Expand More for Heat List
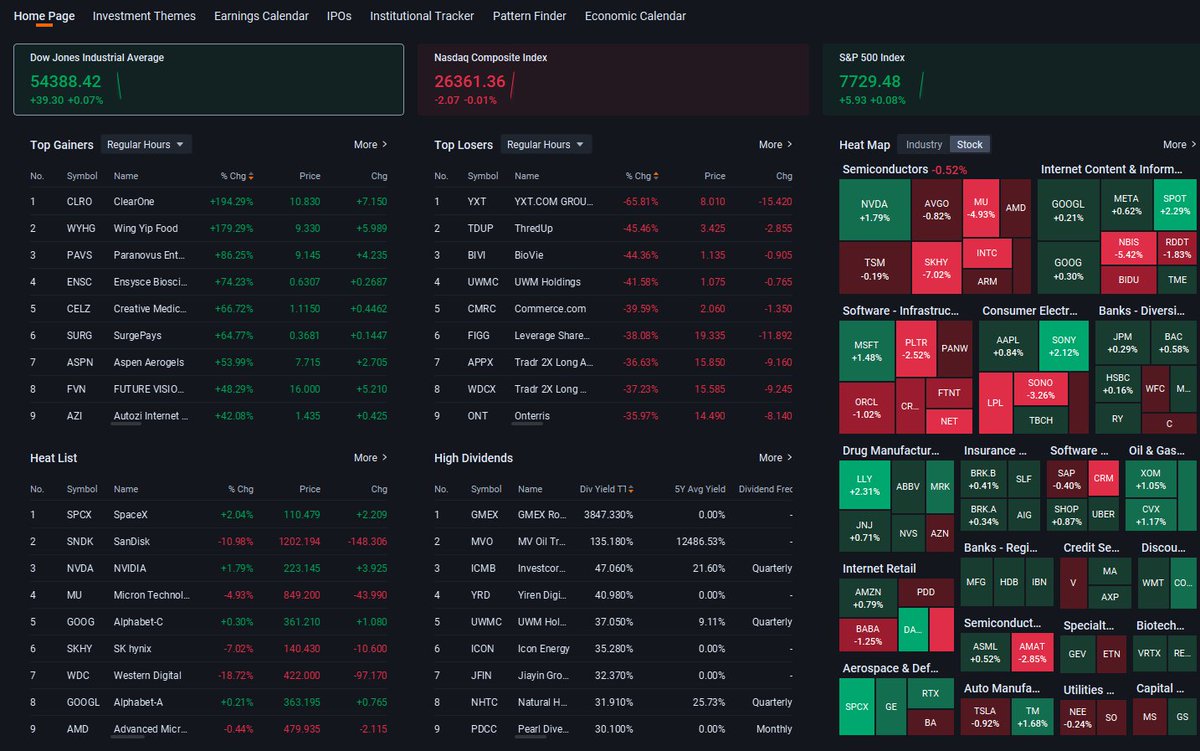 tap(370, 457)
